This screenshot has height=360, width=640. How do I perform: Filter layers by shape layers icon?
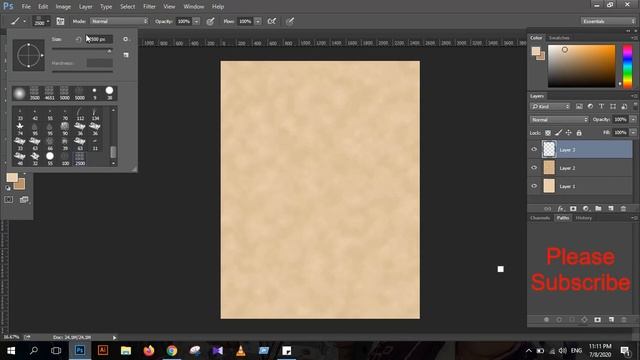point(613,107)
